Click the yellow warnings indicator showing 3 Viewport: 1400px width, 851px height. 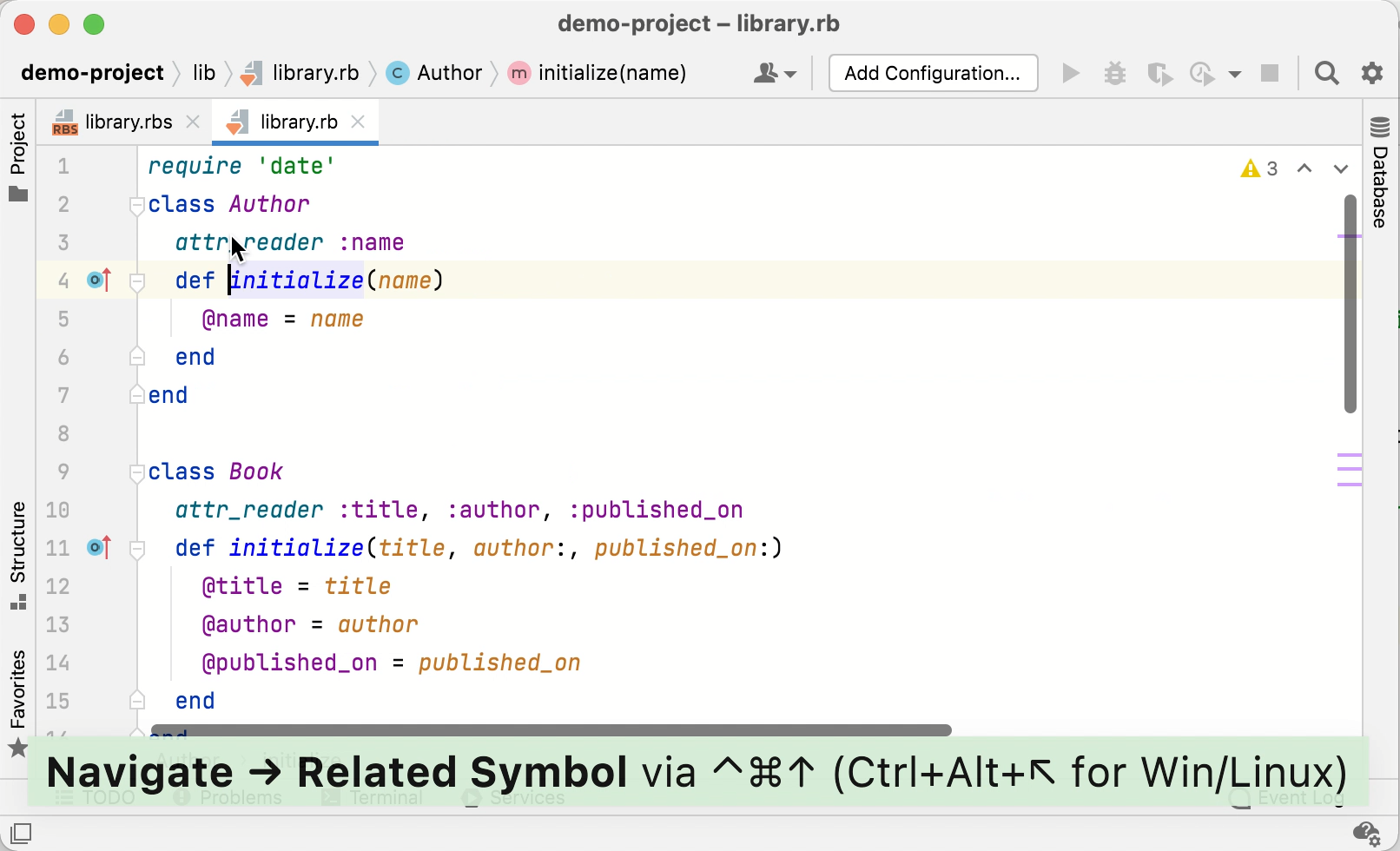click(x=1258, y=168)
